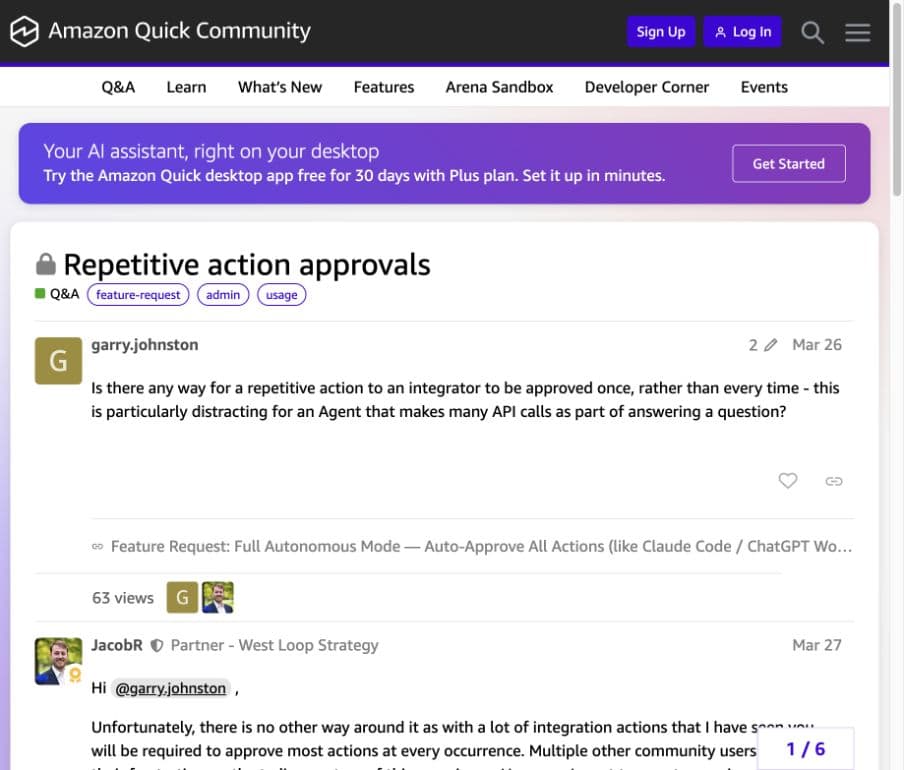The width and height of the screenshot is (904, 770).
Task: Click the Log In button
Action: 743,32
